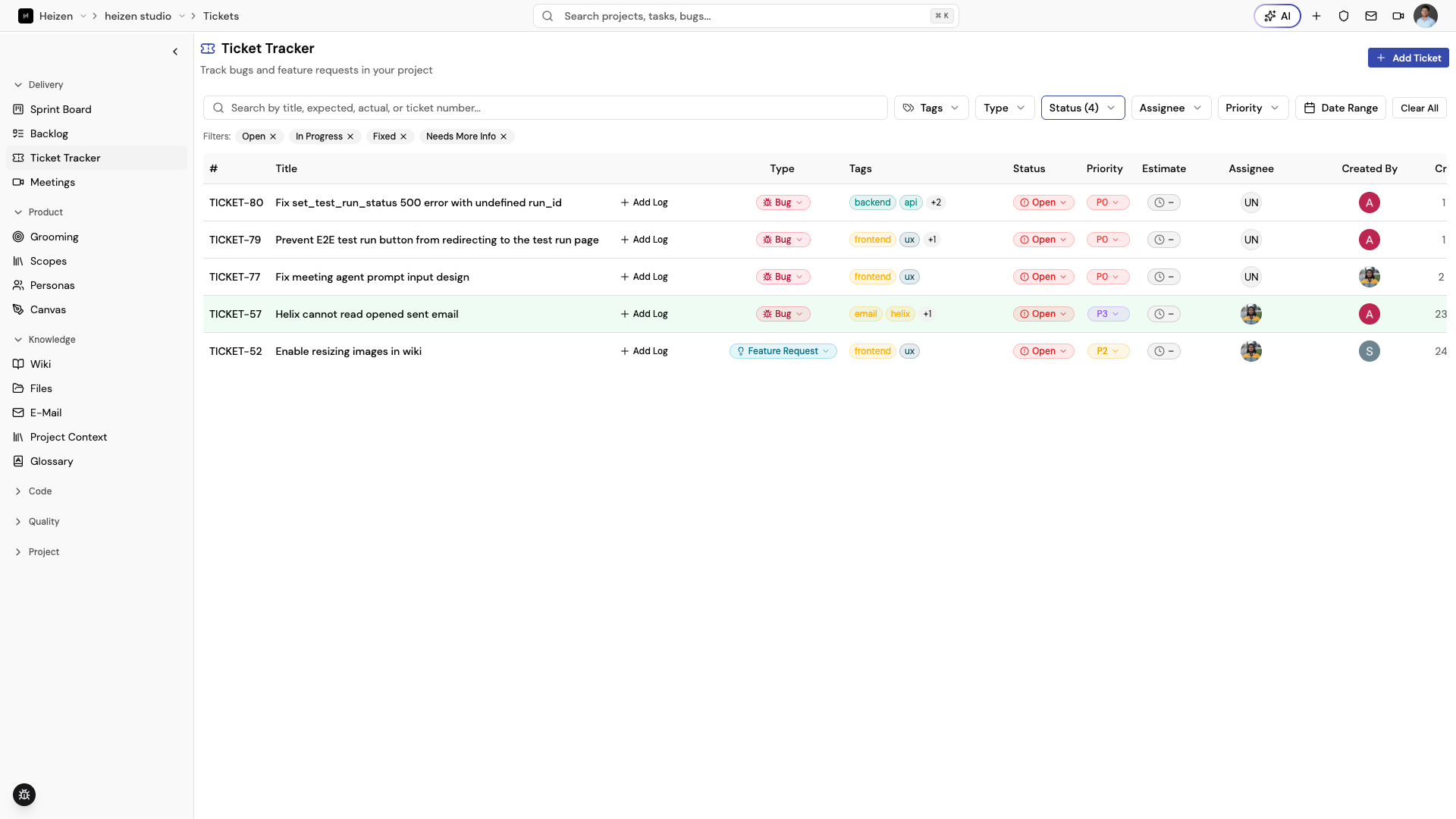The image size is (1456, 819).
Task: Open Canvas in sidebar
Action: [96, 309]
